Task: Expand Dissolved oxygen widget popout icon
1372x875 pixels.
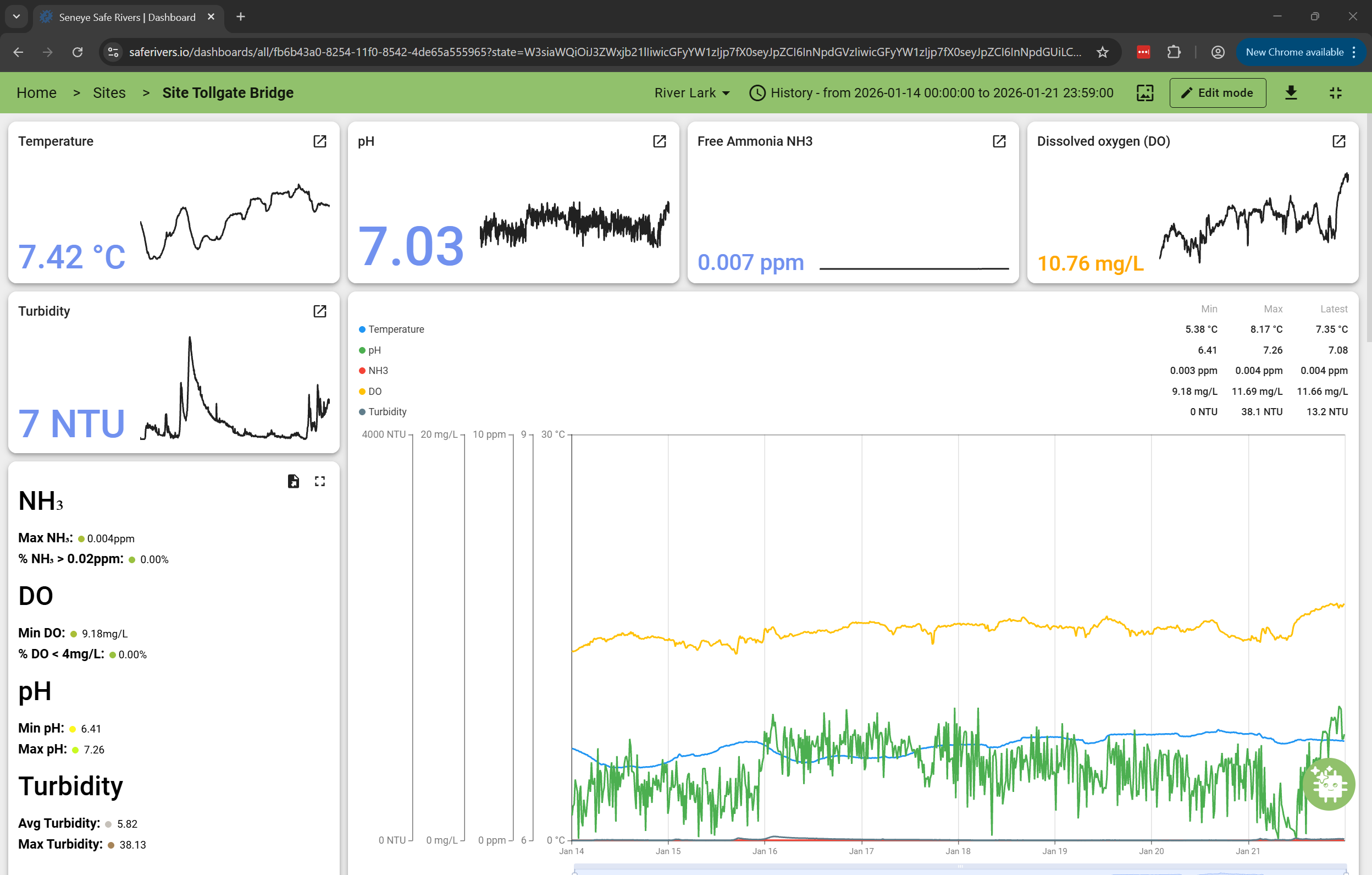Action: pyautogui.click(x=1338, y=141)
